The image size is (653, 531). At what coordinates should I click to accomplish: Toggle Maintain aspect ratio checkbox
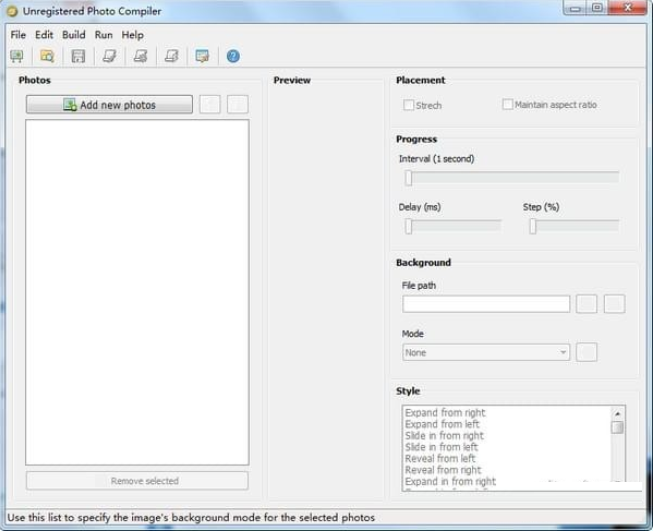(507, 104)
